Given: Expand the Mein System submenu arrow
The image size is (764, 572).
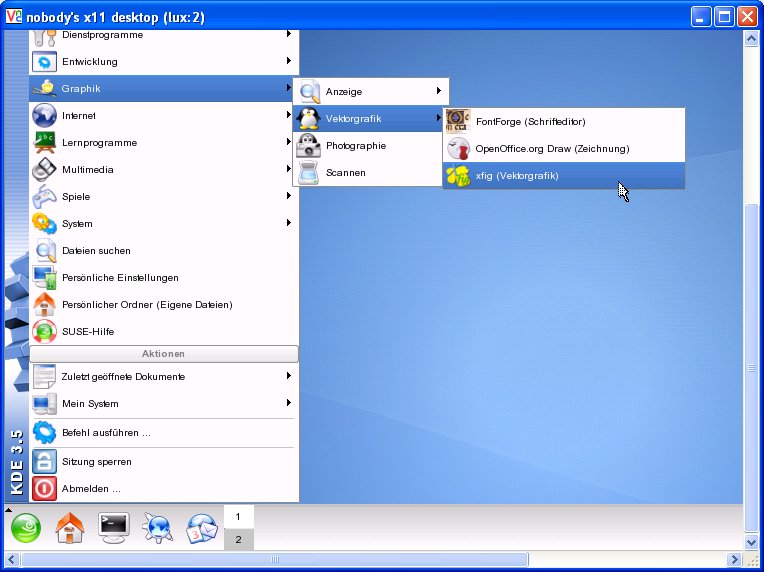Looking at the screenshot, I should coord(289,402).
